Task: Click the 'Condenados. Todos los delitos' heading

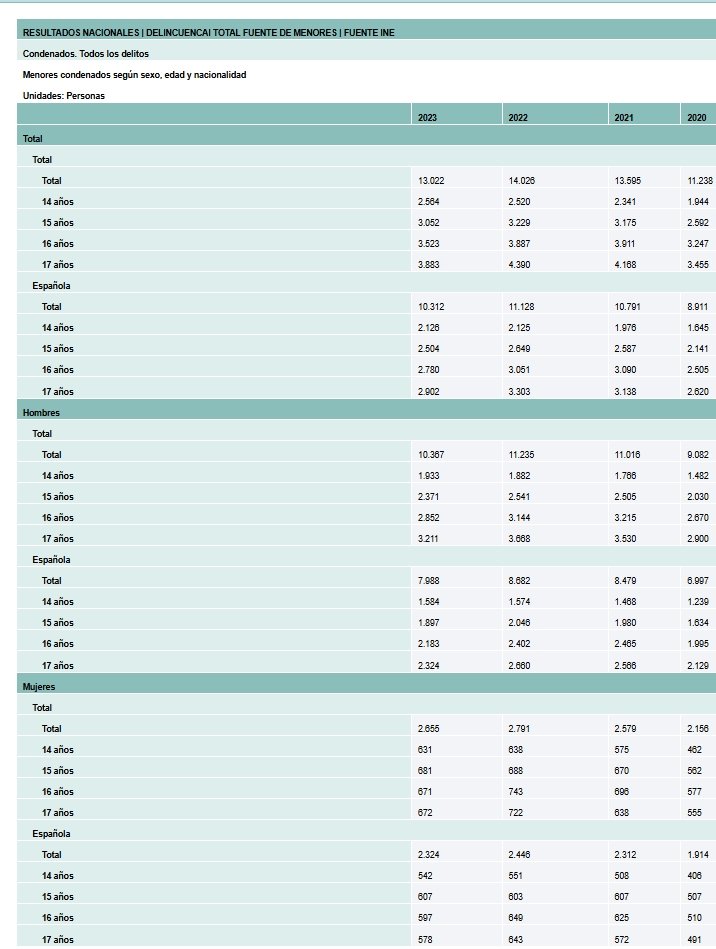Action: point(85,53)
